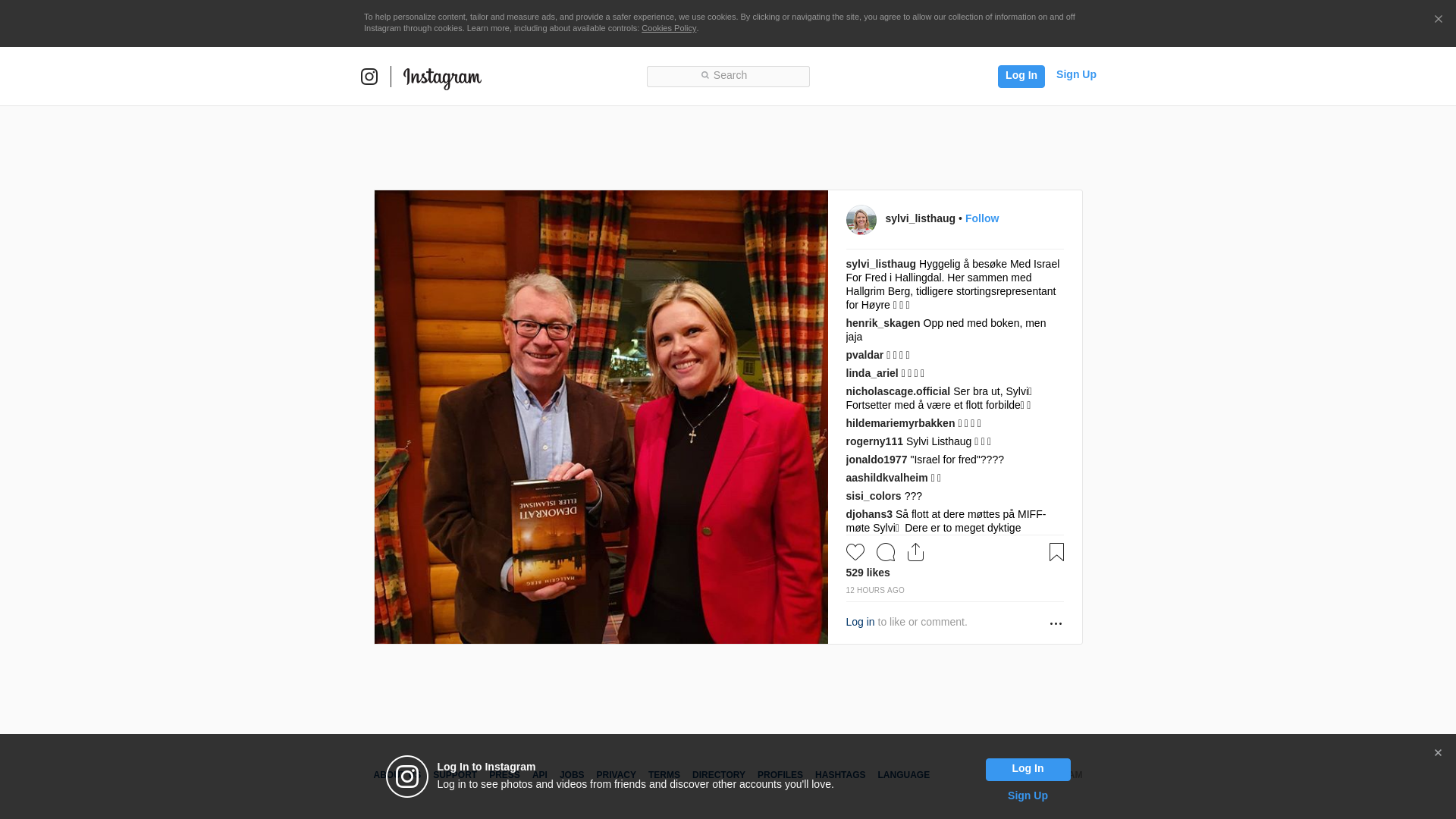Click Instagram logo in bottom login banner
The width and height of the screenshot is (1456, 819).
pos(407,777)
